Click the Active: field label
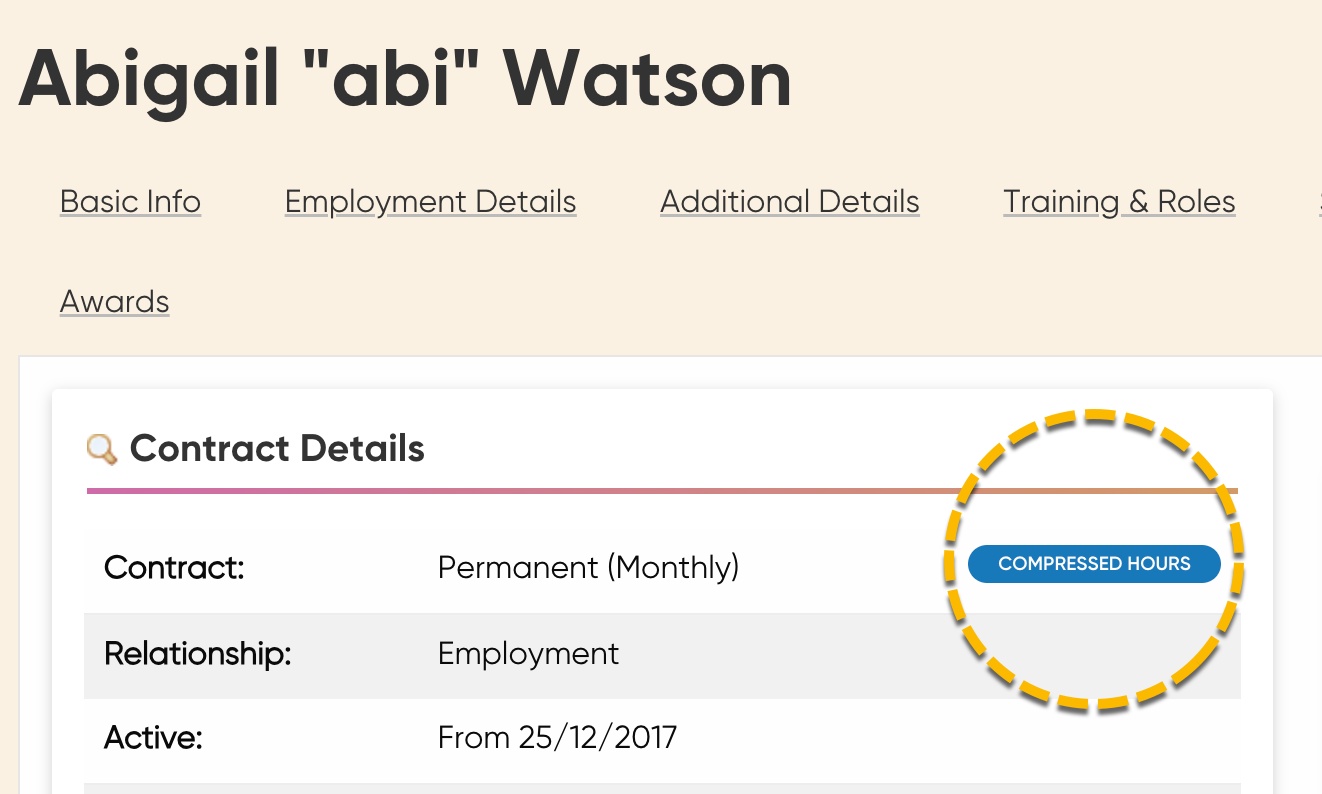 (153, 739)
